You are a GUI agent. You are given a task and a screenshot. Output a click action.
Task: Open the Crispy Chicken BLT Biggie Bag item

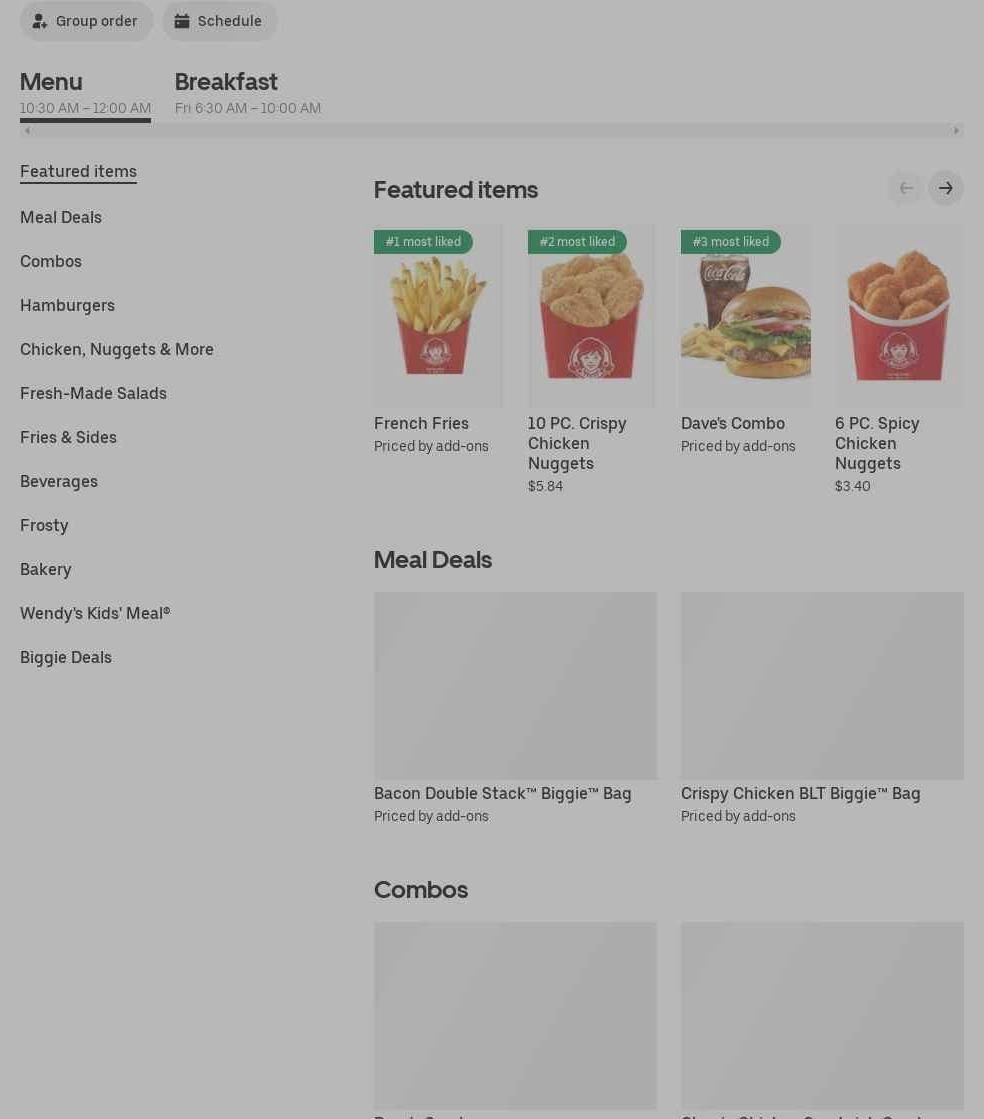click(x=822, y=709)
